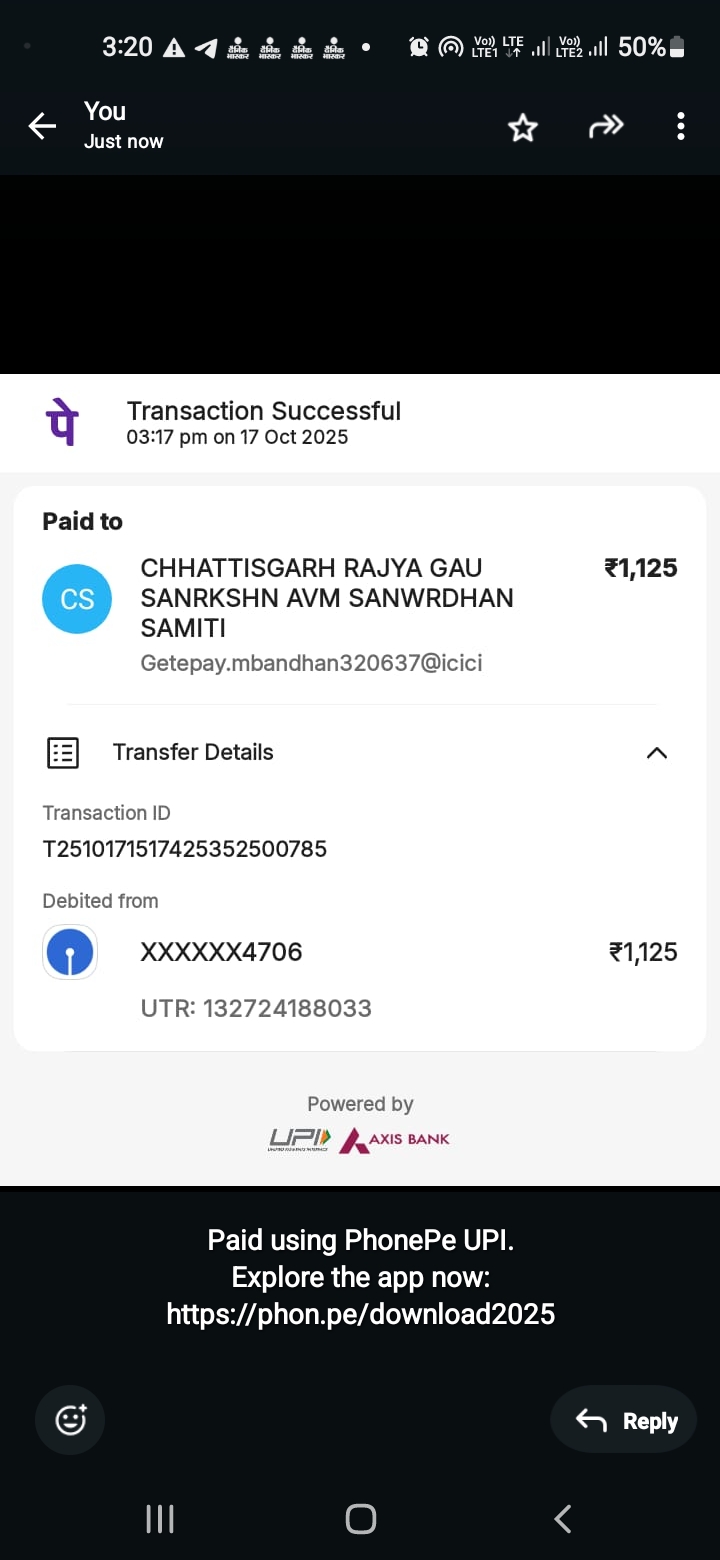
Task: Tap the CS recipient avatar
Action: tap(77, 599)
